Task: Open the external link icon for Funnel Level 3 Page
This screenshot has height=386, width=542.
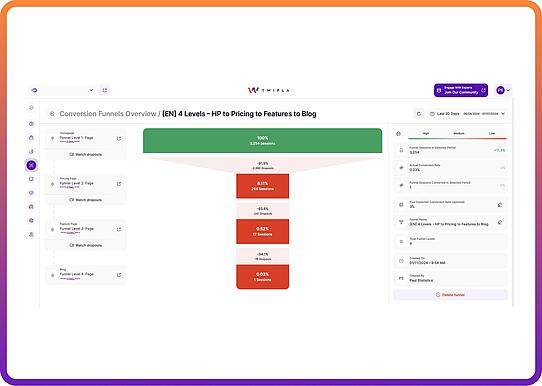Action: [x=119, y=229]
